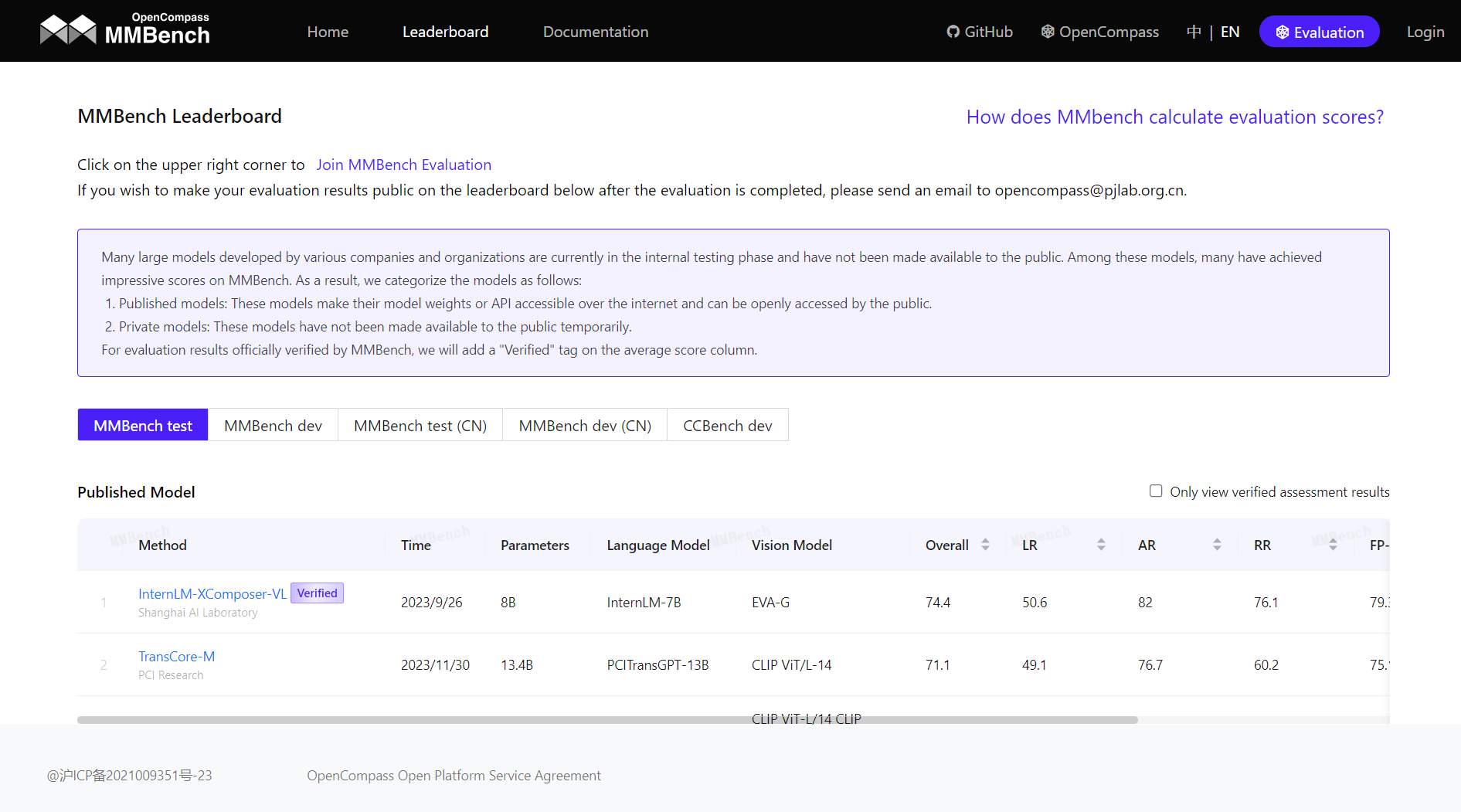
Task: Click the Evaluation button
Action: (x=1320, y=32)
